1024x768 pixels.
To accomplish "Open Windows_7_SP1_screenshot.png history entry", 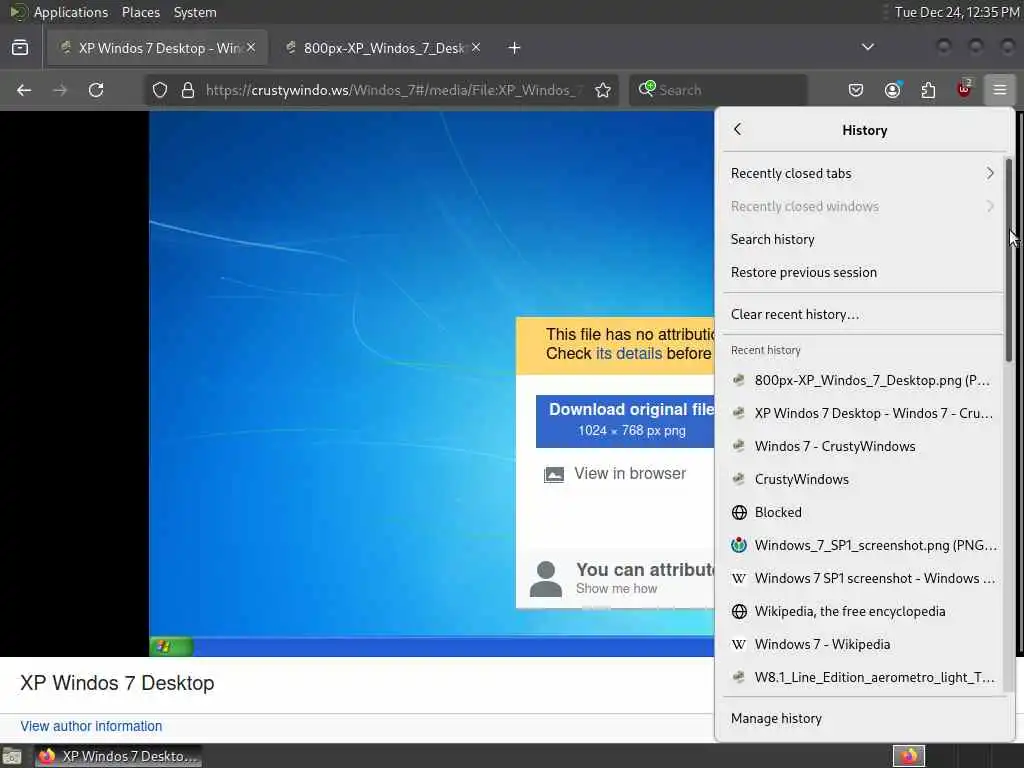I will [862, 545].
